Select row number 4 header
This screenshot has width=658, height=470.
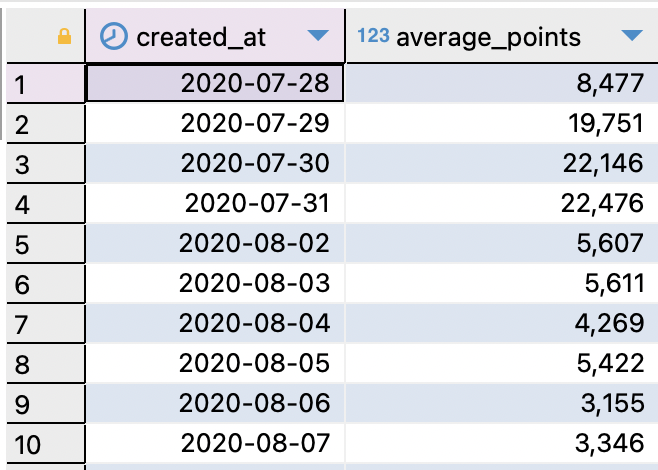pyautogui.click(x=46, y=204)
